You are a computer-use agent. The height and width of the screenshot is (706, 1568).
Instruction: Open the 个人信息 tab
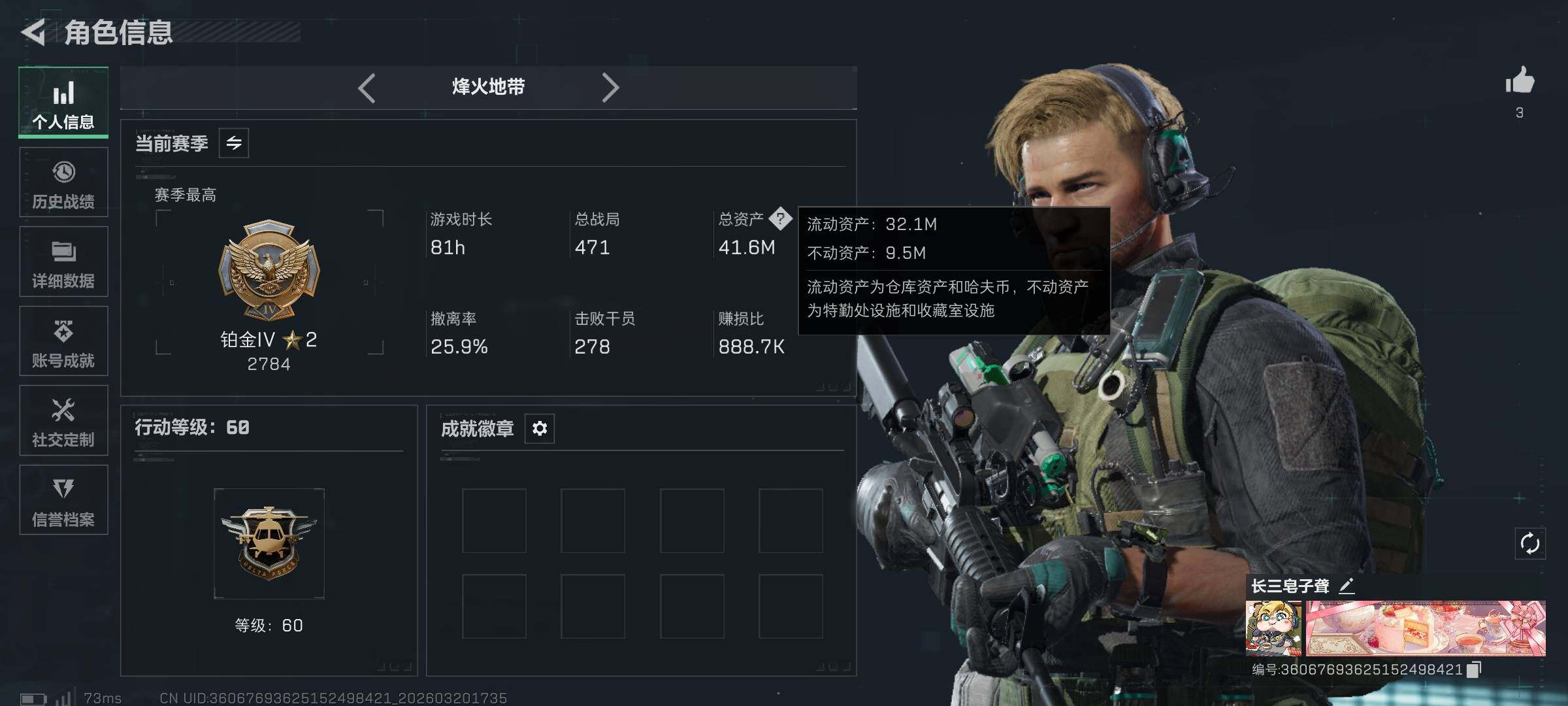coord(63,103)
